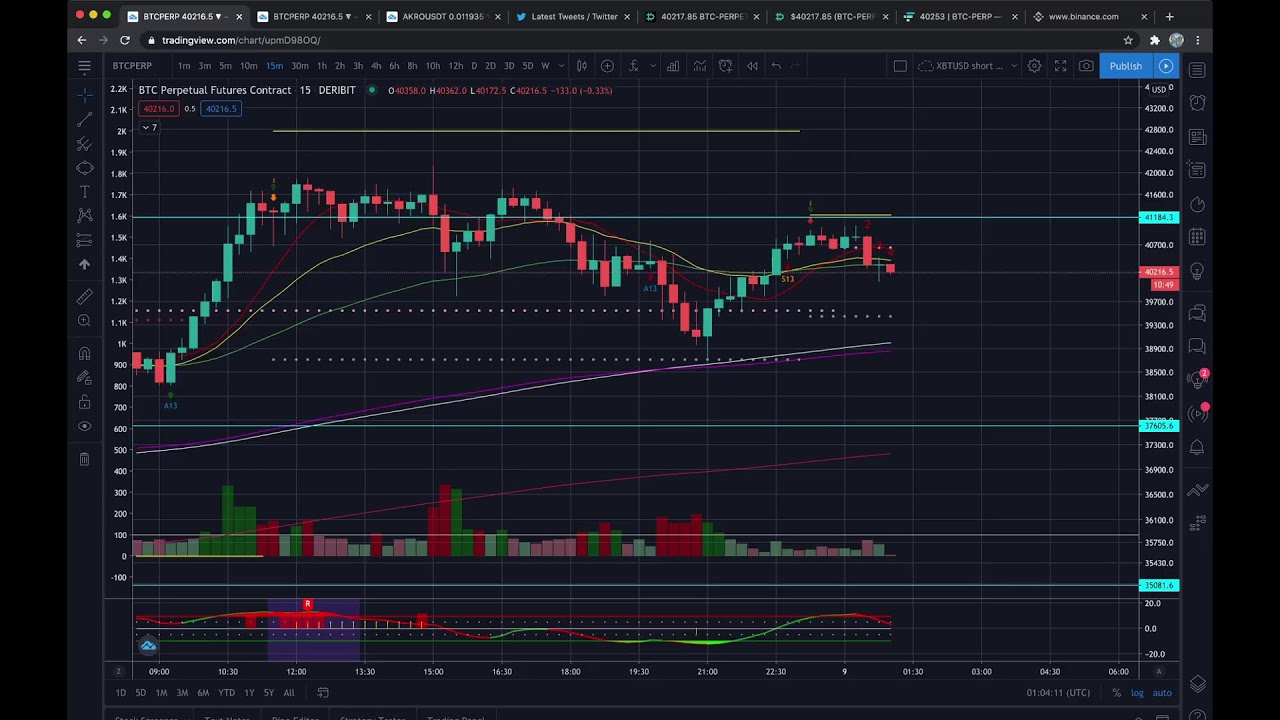This screenshot has height=720, width=1280.
Task: Select the W weekly timeframe
Action: [x=545, y=66]
